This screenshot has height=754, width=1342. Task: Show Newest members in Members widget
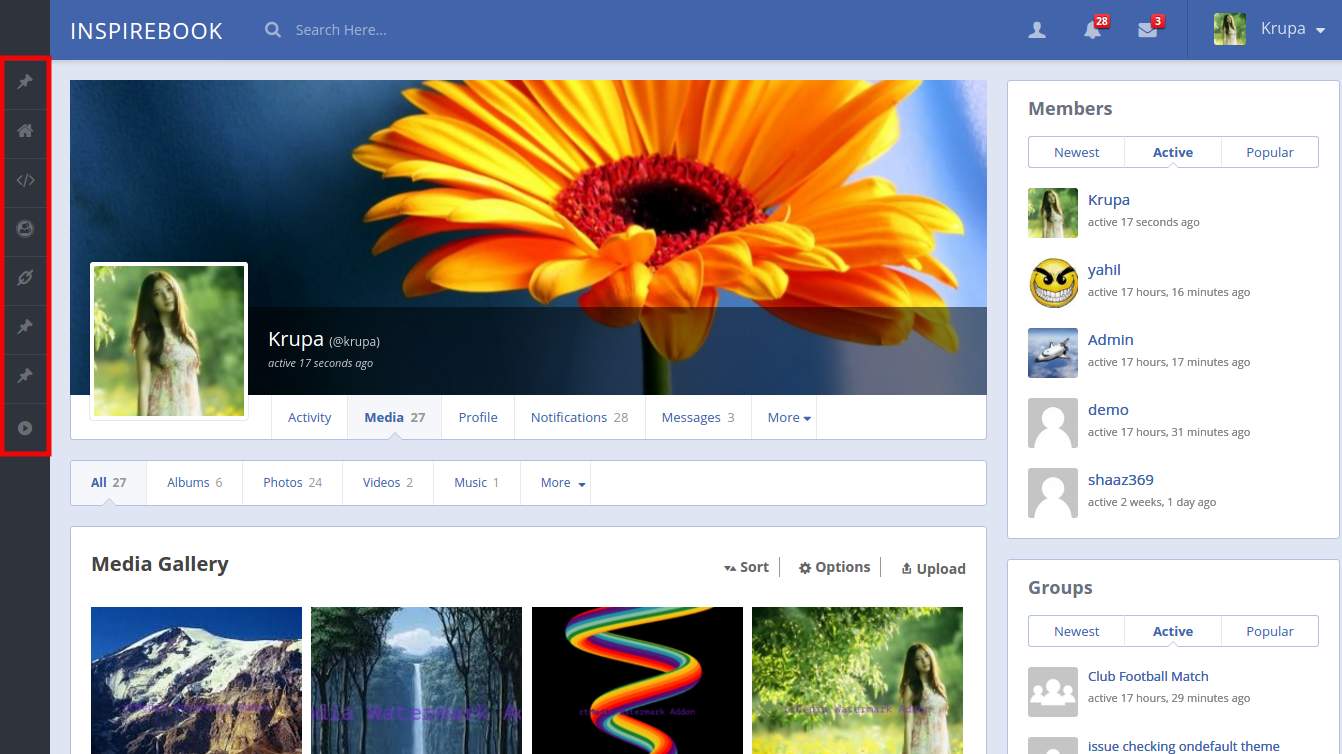click(1076, 152)
